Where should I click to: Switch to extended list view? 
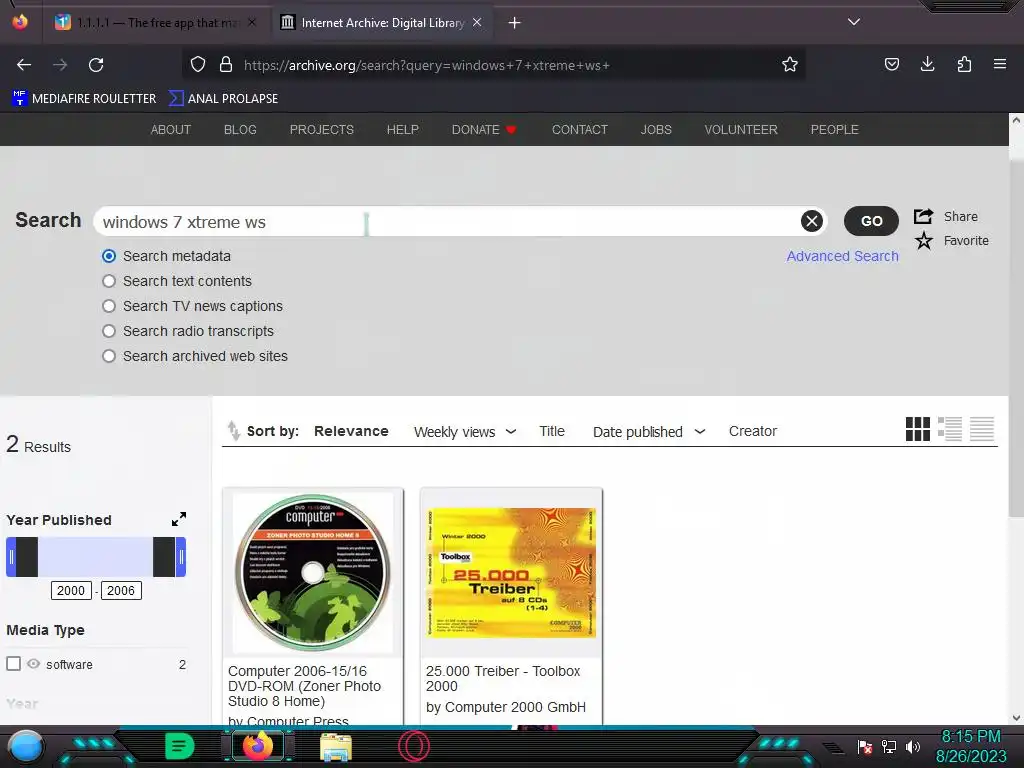point(950,429)
